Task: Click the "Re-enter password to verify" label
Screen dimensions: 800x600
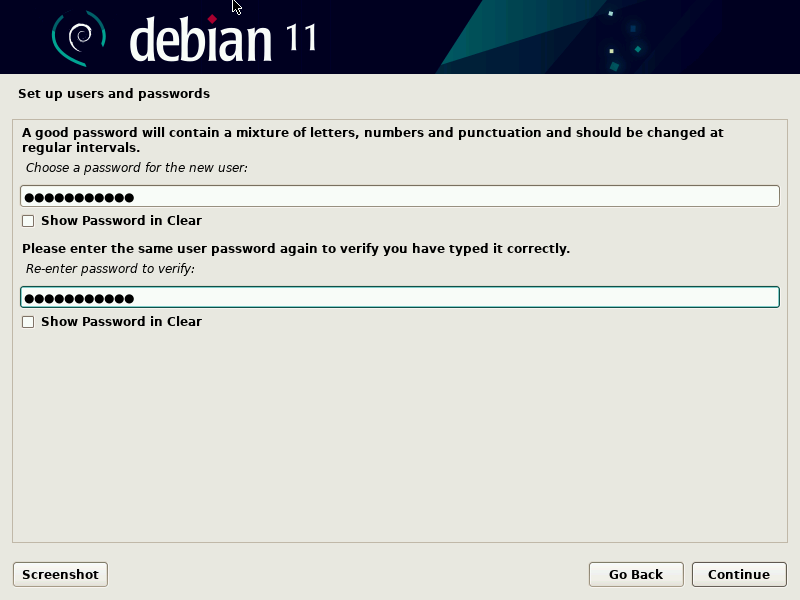Action: tap(110, 269)
